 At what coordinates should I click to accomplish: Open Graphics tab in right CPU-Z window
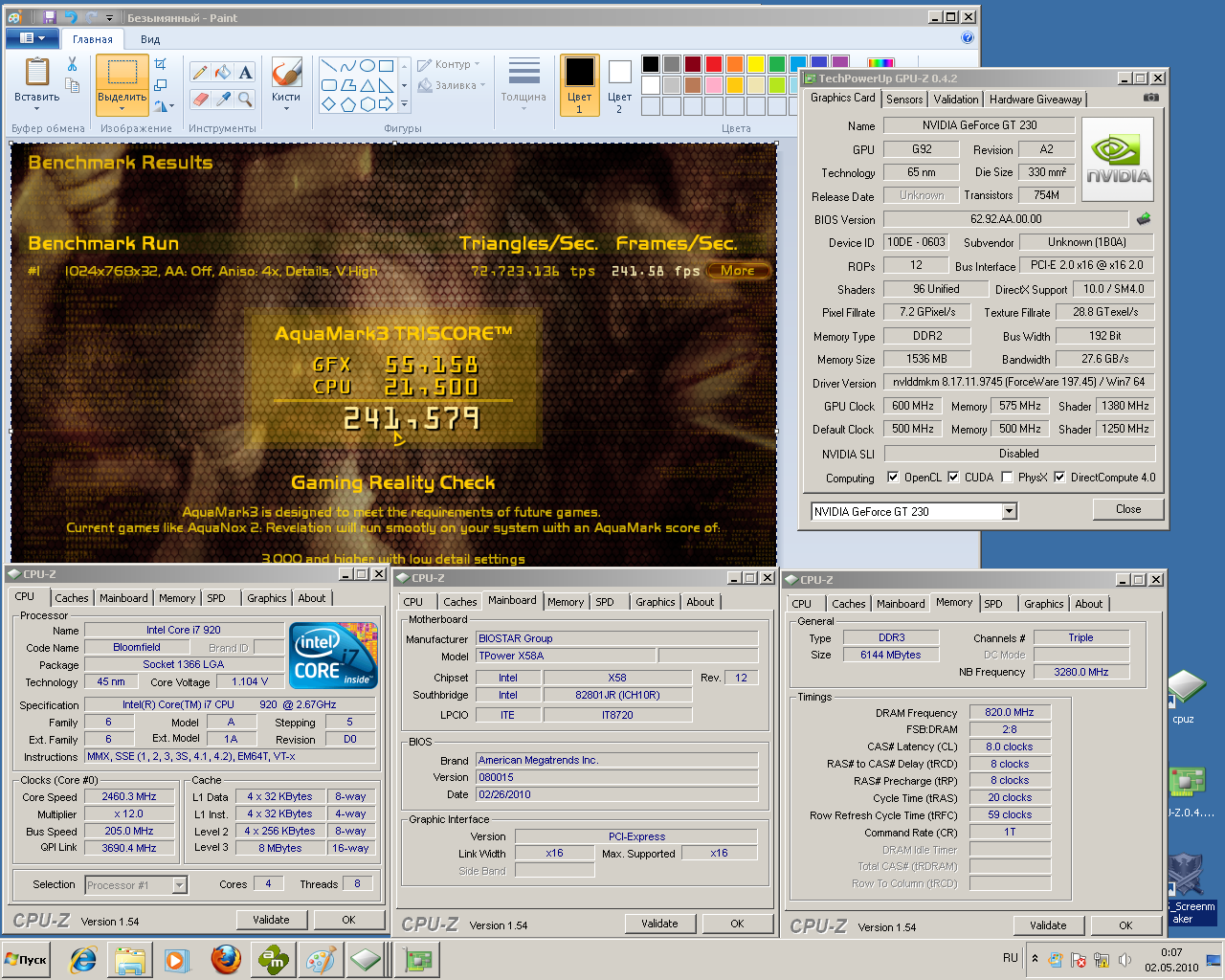tap(1043, 604)
